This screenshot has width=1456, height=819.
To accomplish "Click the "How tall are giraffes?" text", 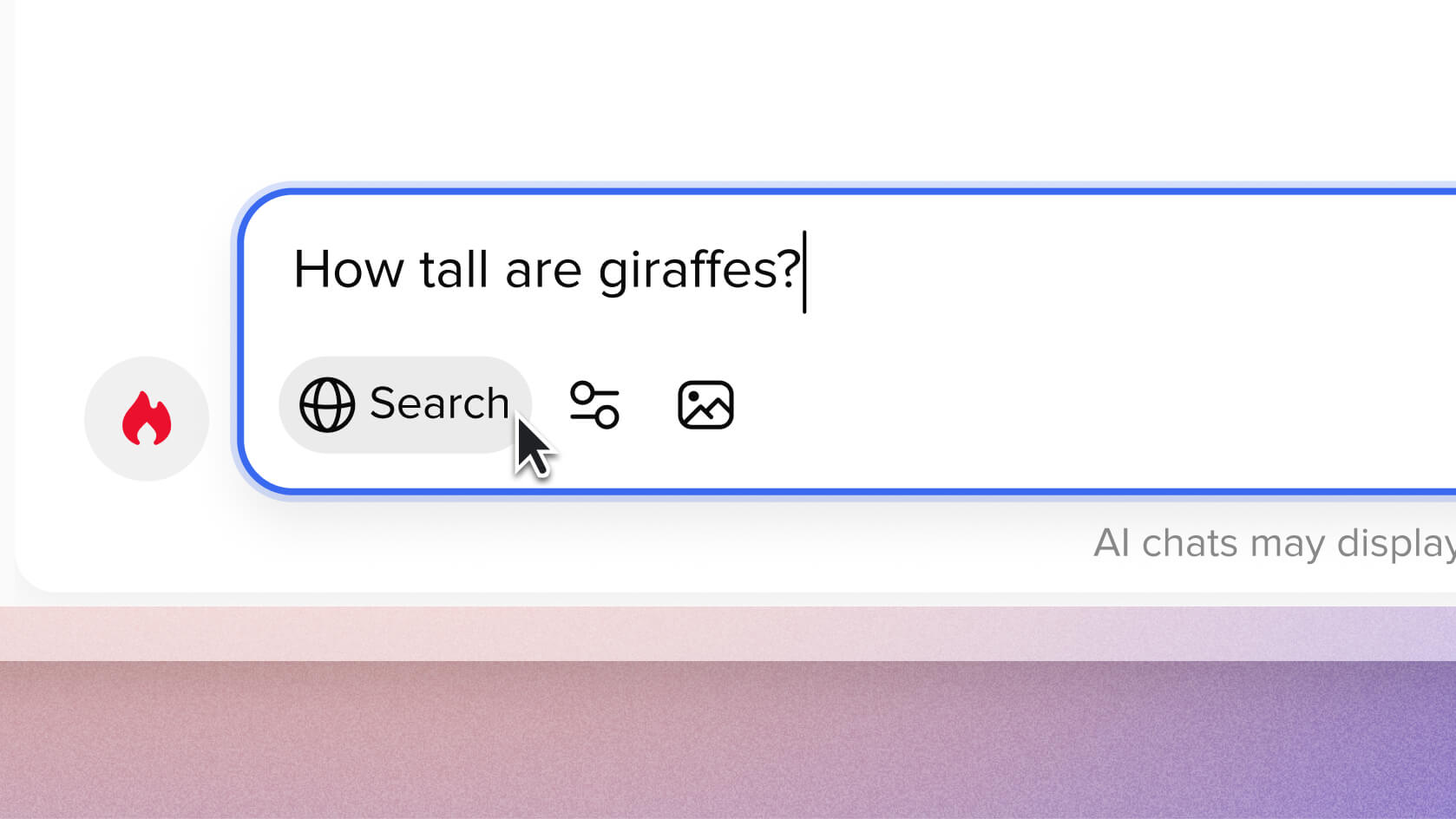I will tap(547, 269).
